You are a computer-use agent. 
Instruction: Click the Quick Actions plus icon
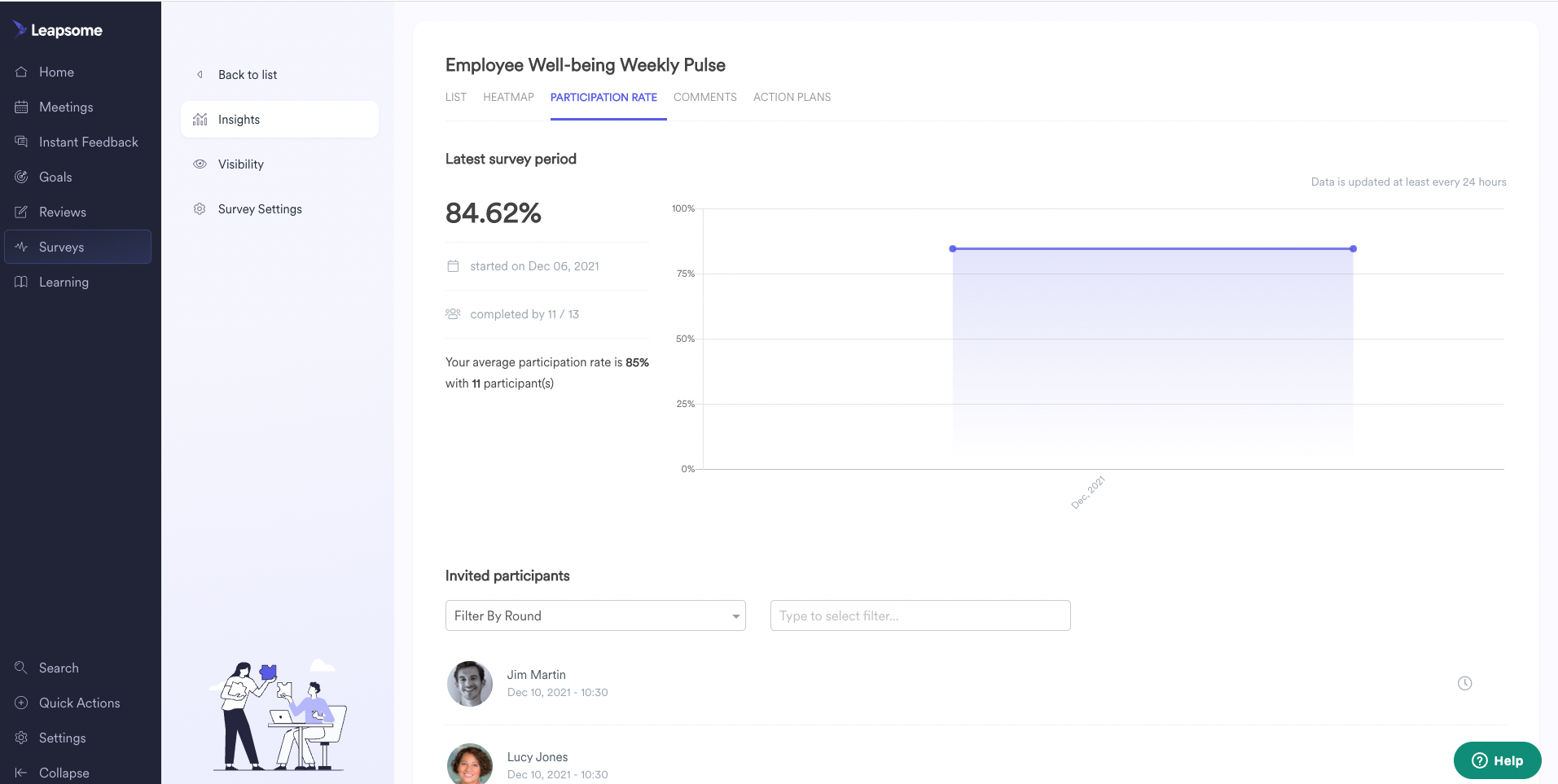[21, 703]
